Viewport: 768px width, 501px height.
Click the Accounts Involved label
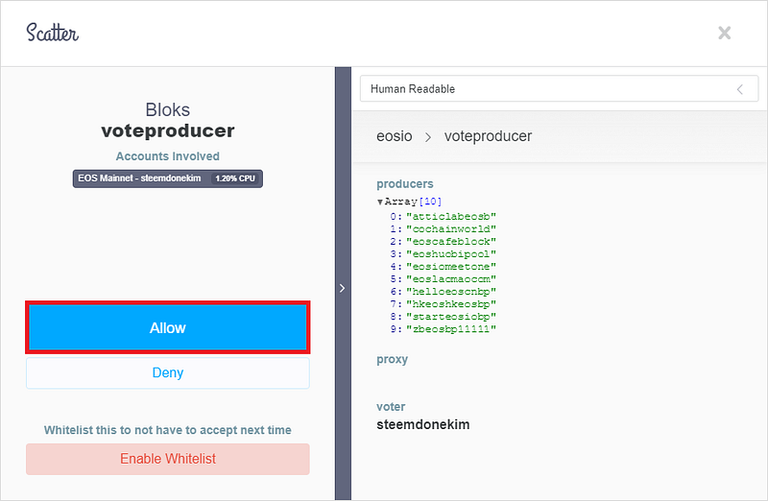[168, 156]
